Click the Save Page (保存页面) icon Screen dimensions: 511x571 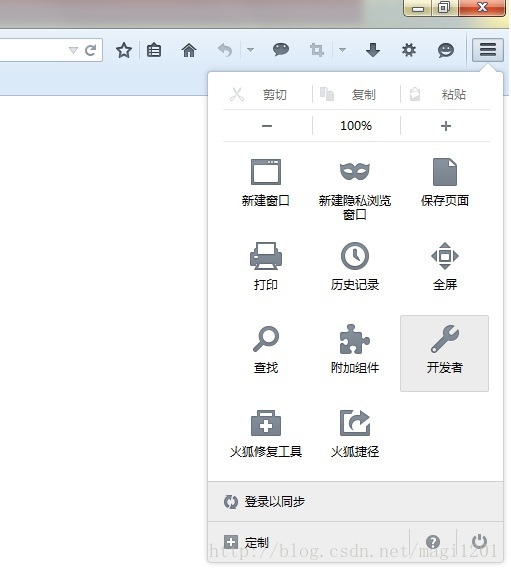(445, 172)
